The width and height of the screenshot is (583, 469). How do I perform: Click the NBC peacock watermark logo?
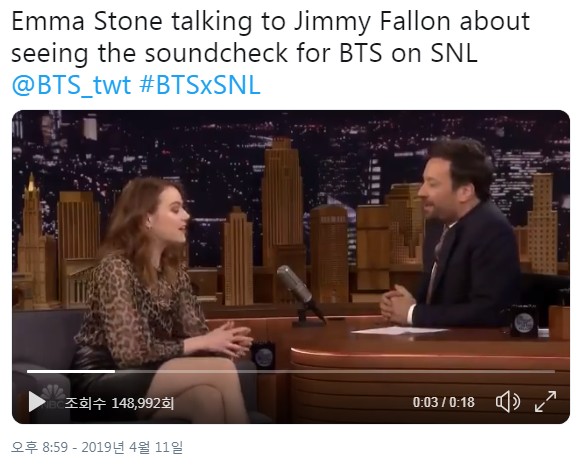(53, 397)
